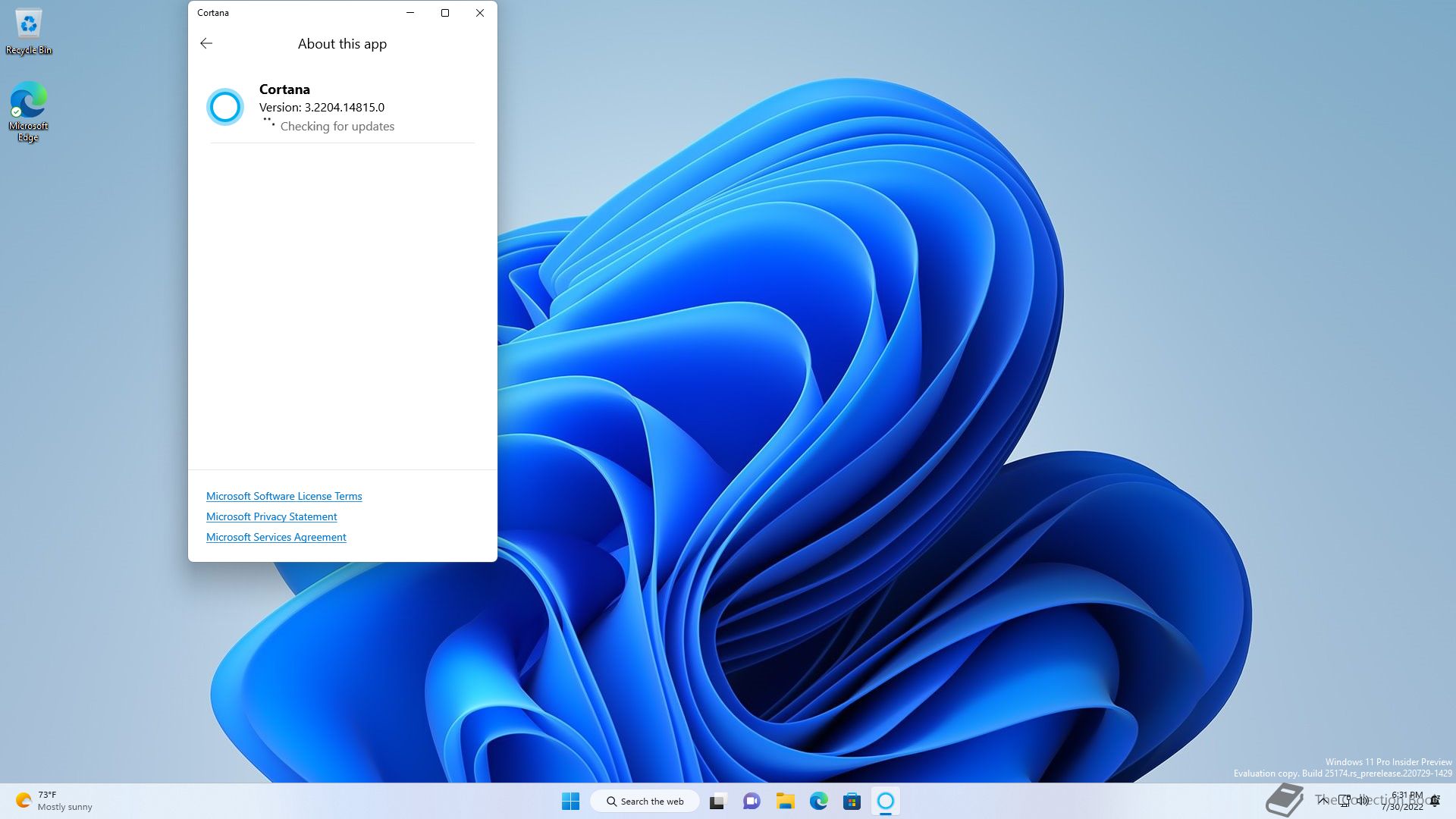The image size is (1456, 819).
Task: Open Microsoft Services Agreement link
Action: click(x=276, y=537)
